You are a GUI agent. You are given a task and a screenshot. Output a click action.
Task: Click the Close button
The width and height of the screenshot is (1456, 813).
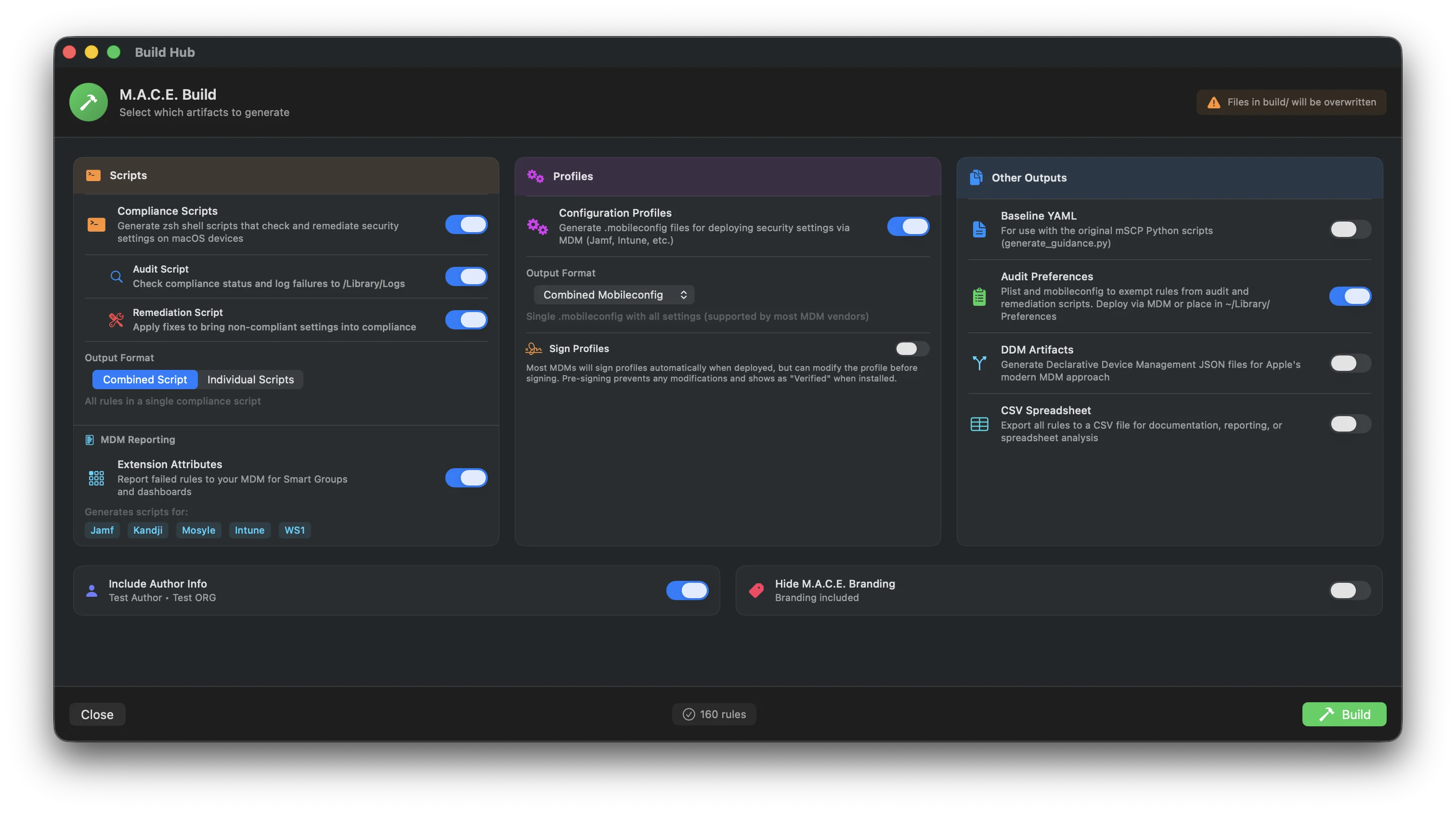click(x=97, y=714)
